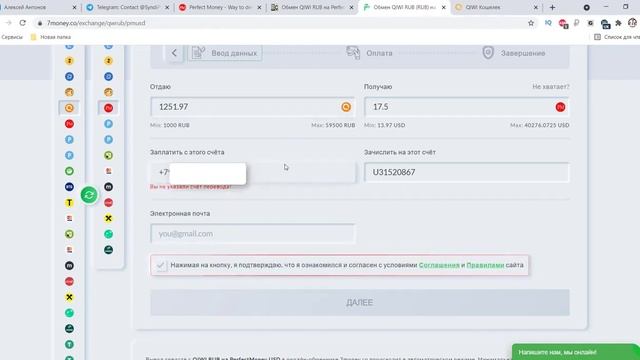This screenshot has width=640, height=360.
Task: Pick dark green bottom icon in receive-currency list
Action: [x=109, y=250]
